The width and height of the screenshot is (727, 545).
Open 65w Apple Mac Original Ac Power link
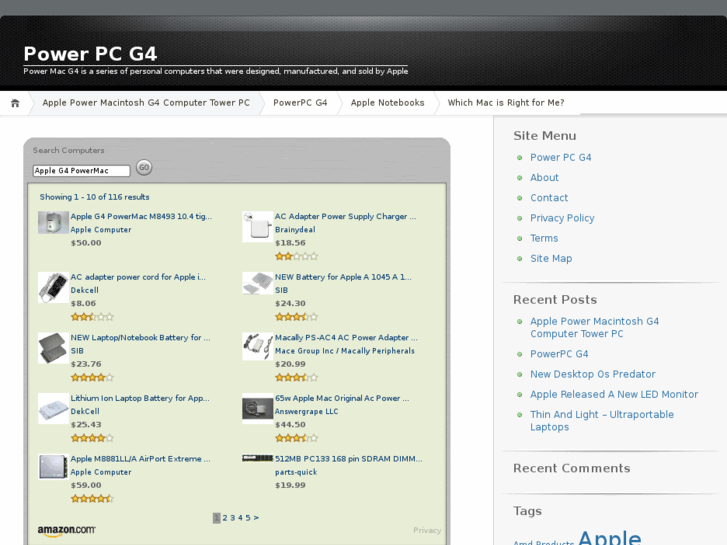coord(342,398)
